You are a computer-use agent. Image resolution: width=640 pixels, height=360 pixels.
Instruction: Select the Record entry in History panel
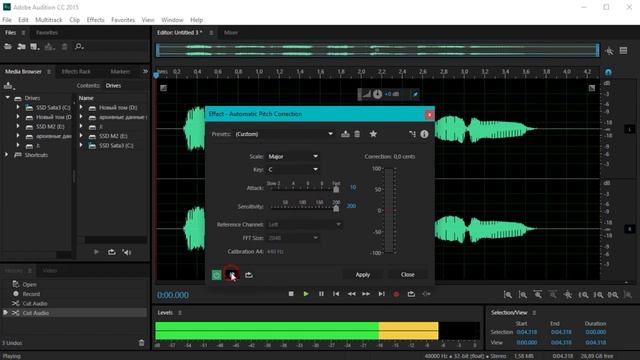(x=31, y=294)
